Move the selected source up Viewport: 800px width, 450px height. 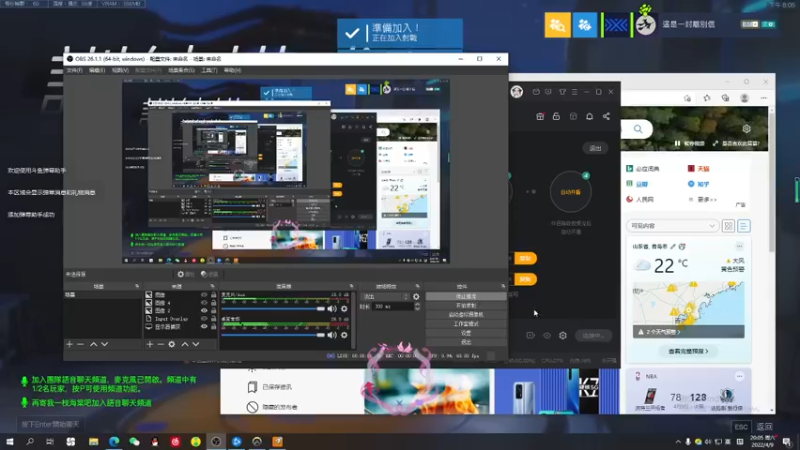185,344
